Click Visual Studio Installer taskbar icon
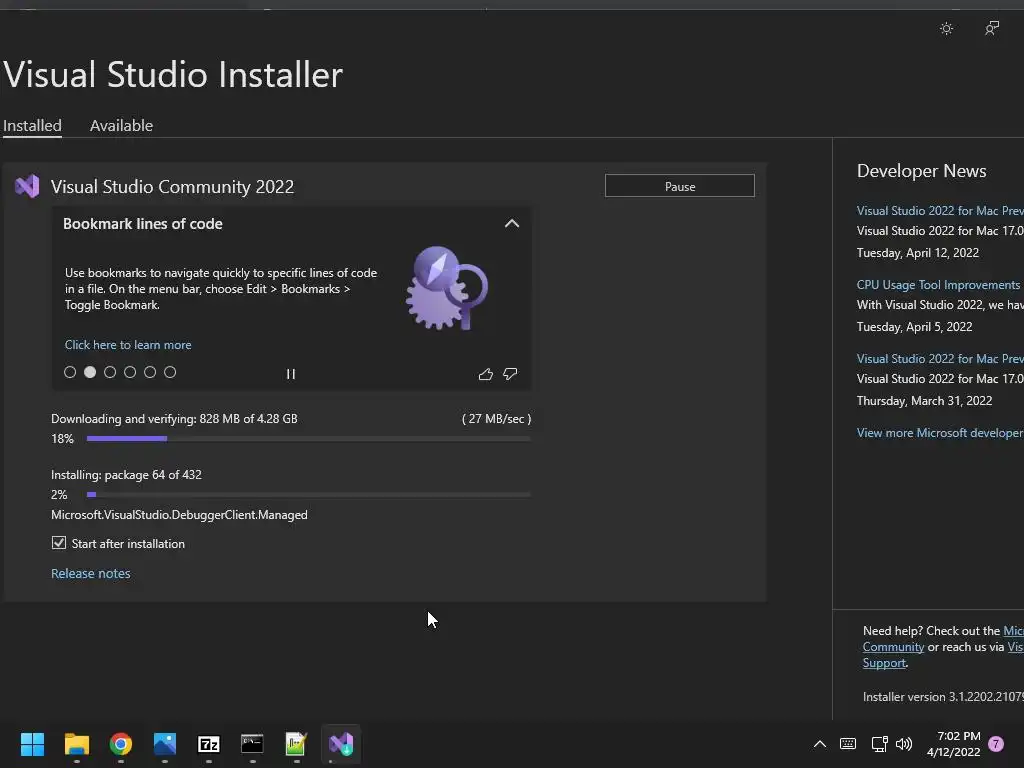The width and height of the screenshot is (1024, 768). (341, 744)
